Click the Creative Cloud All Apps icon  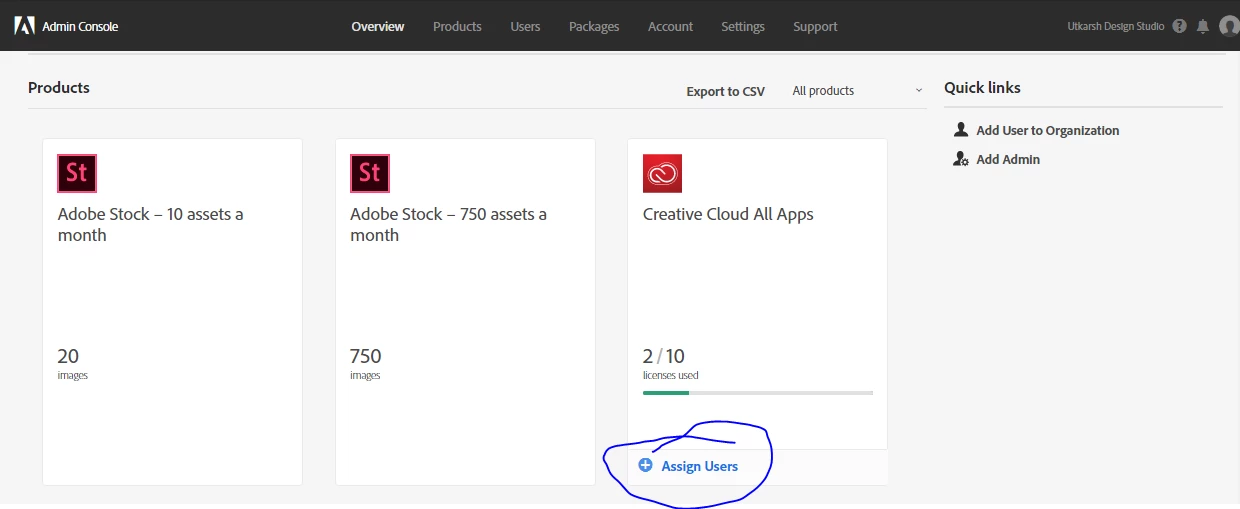pyautogui.click(x=662, y=173)
